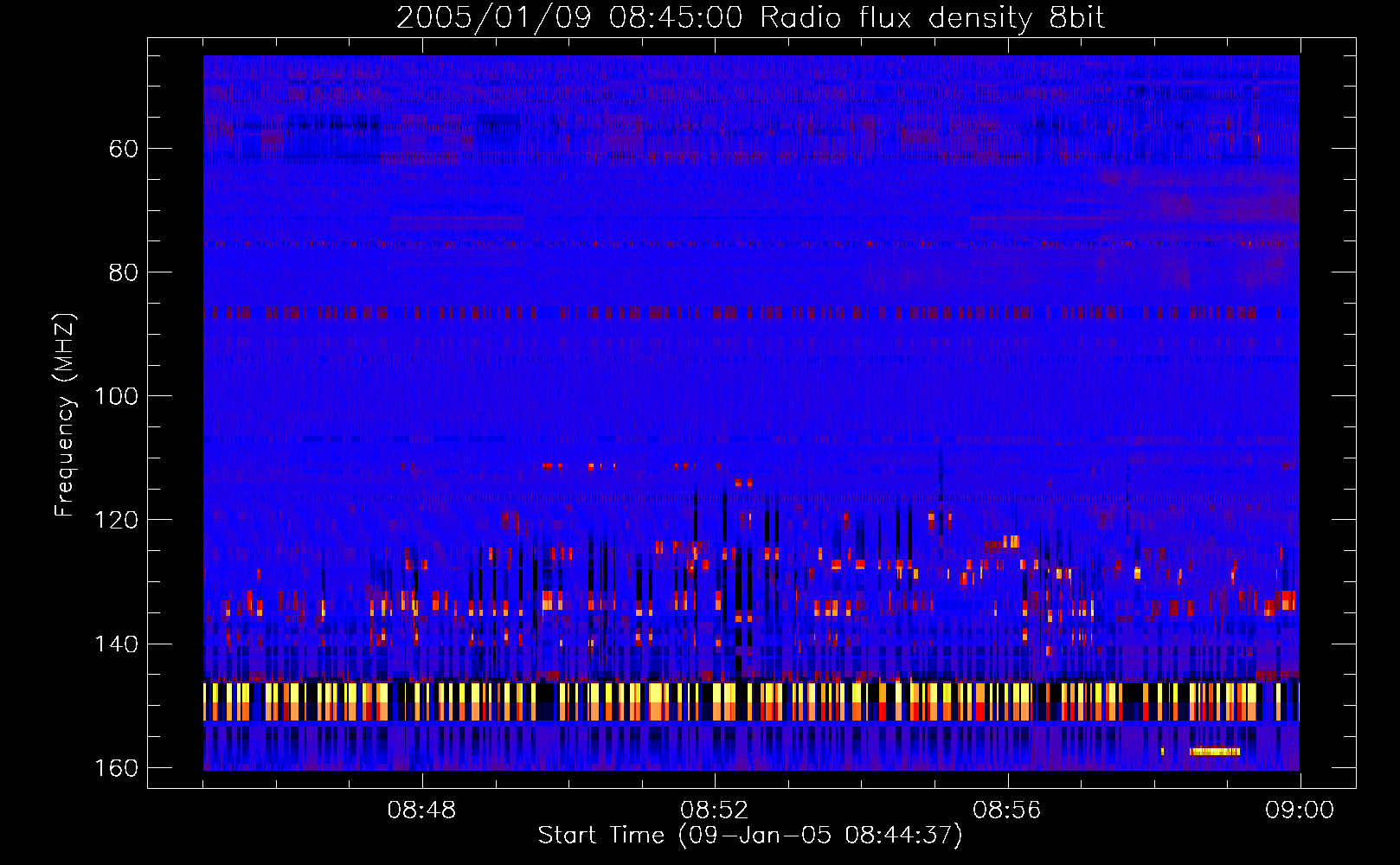
Task: Click the 'Frequency (MHZ)' axis label
Action: tap(65, 415)
